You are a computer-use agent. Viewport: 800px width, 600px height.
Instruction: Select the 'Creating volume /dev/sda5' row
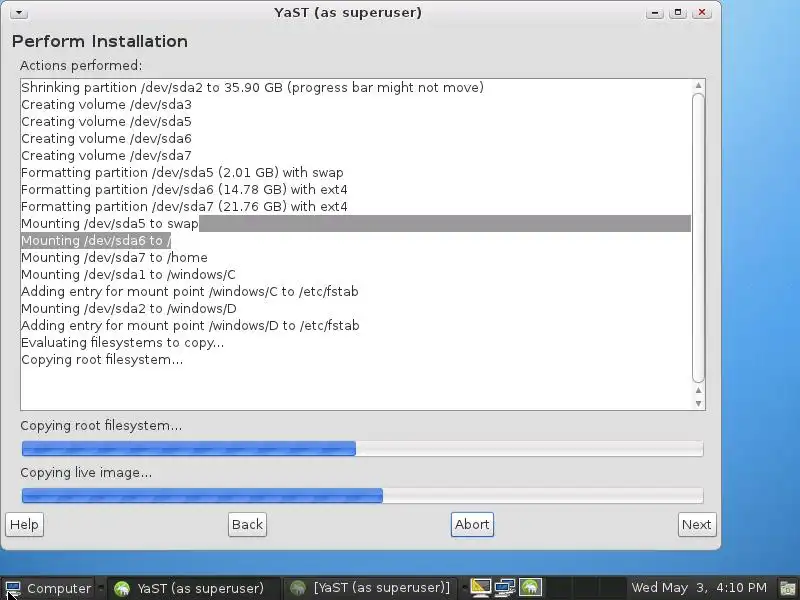pos(356,121)
